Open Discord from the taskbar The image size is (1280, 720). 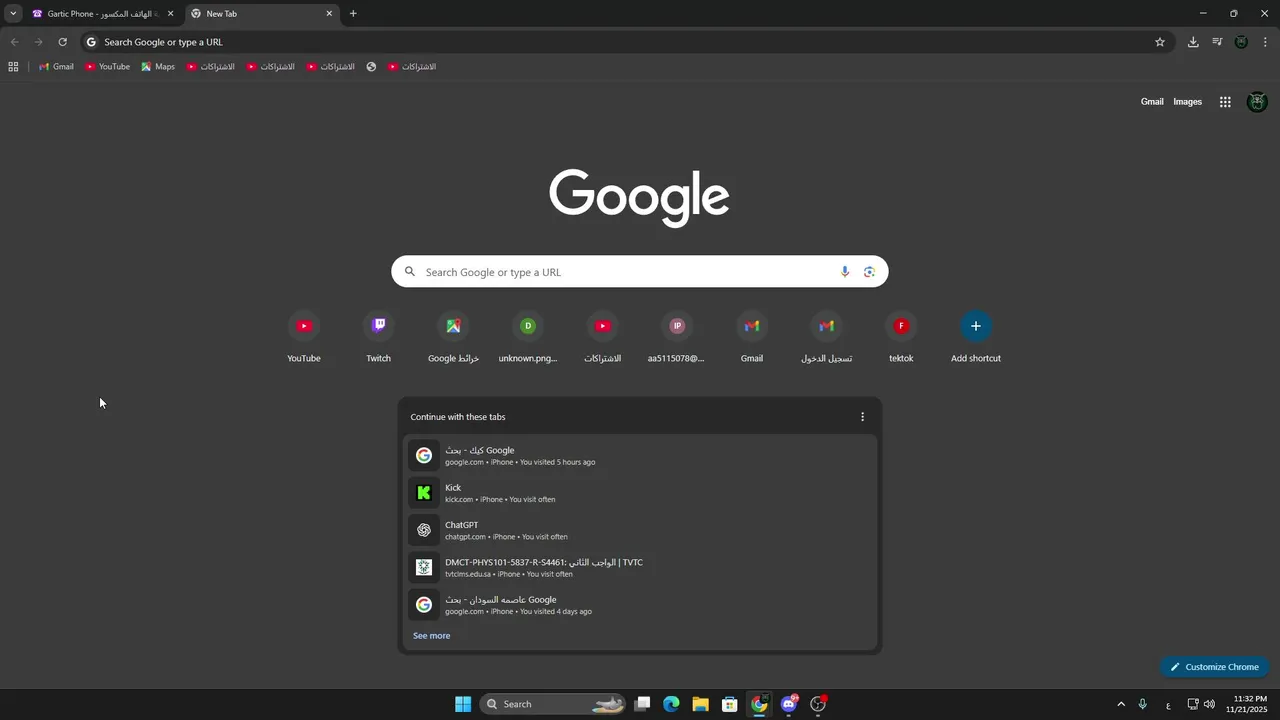point(789,704)
